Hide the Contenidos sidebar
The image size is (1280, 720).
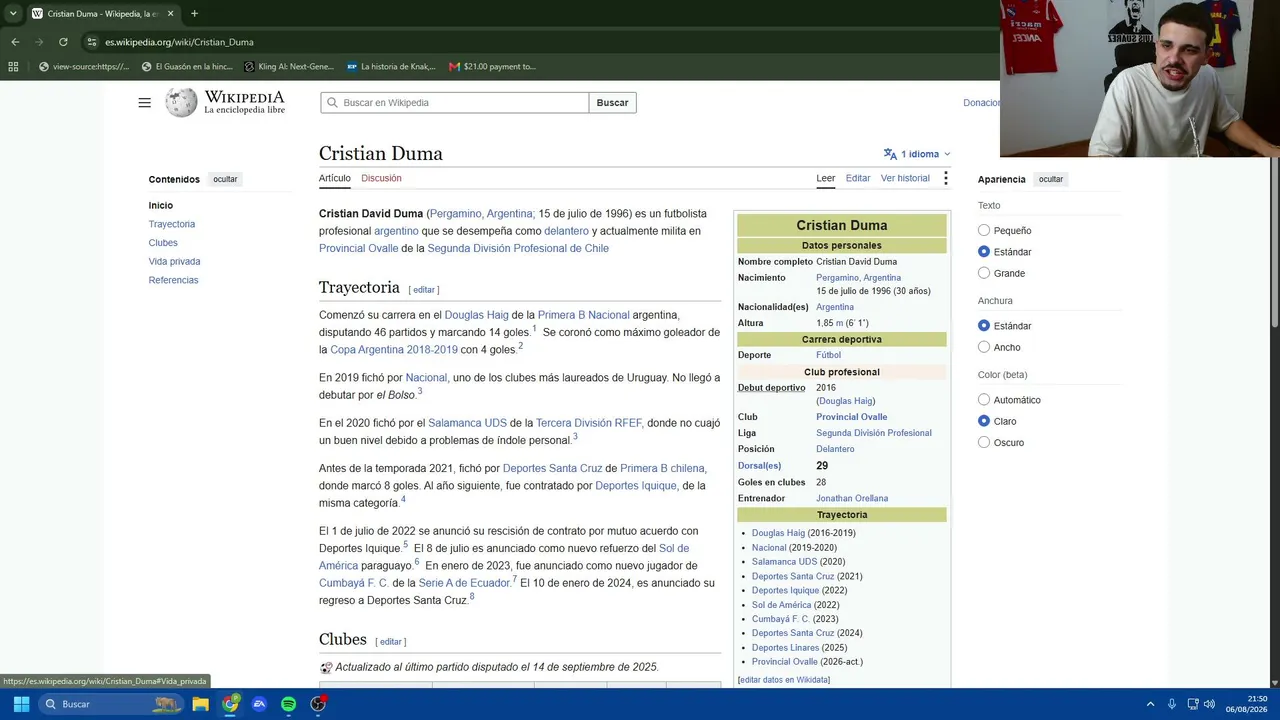[x=225, y=179]
